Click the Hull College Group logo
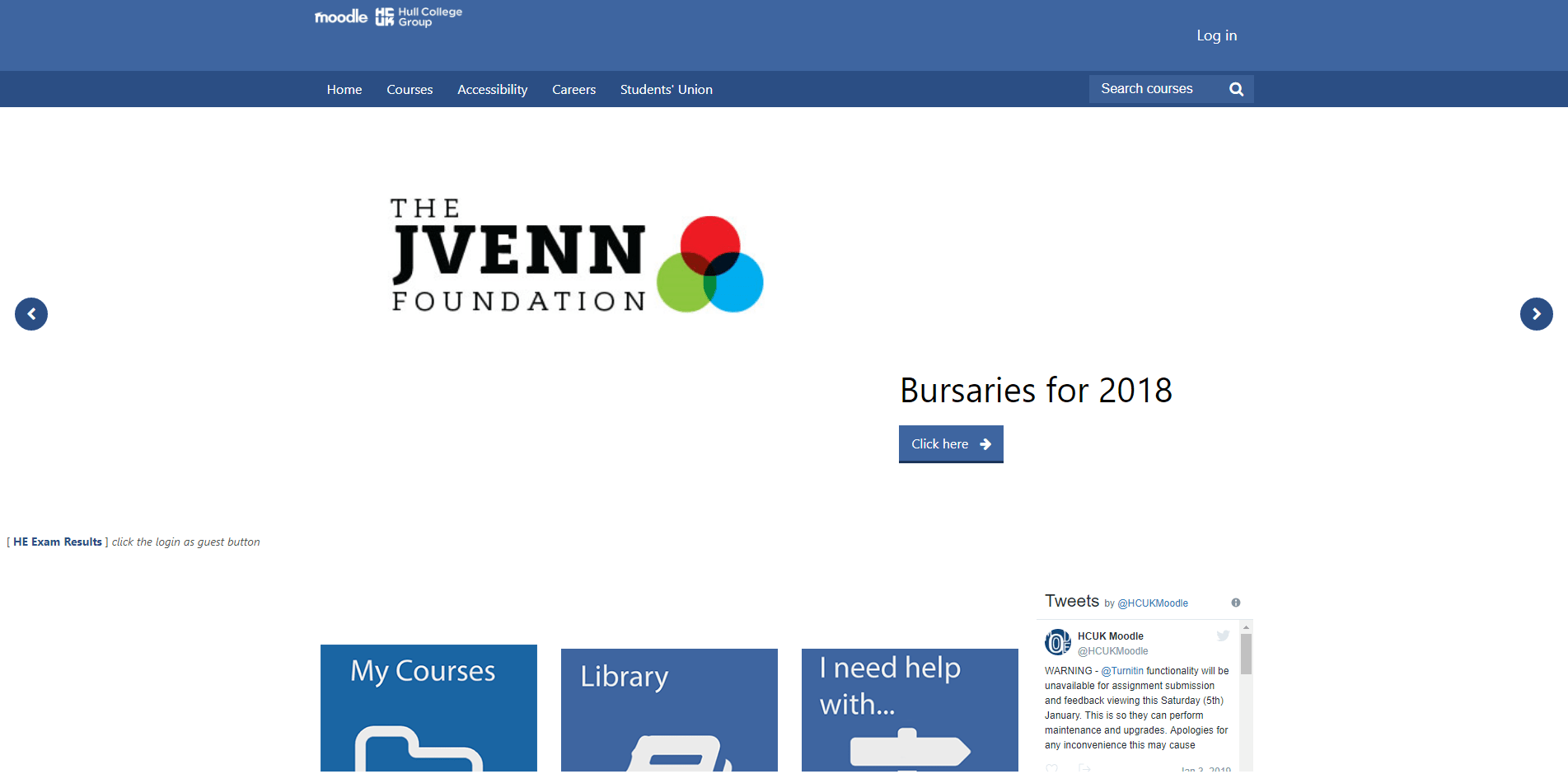The height and width of the screenshot is (774, 1568). coord(419,16)
